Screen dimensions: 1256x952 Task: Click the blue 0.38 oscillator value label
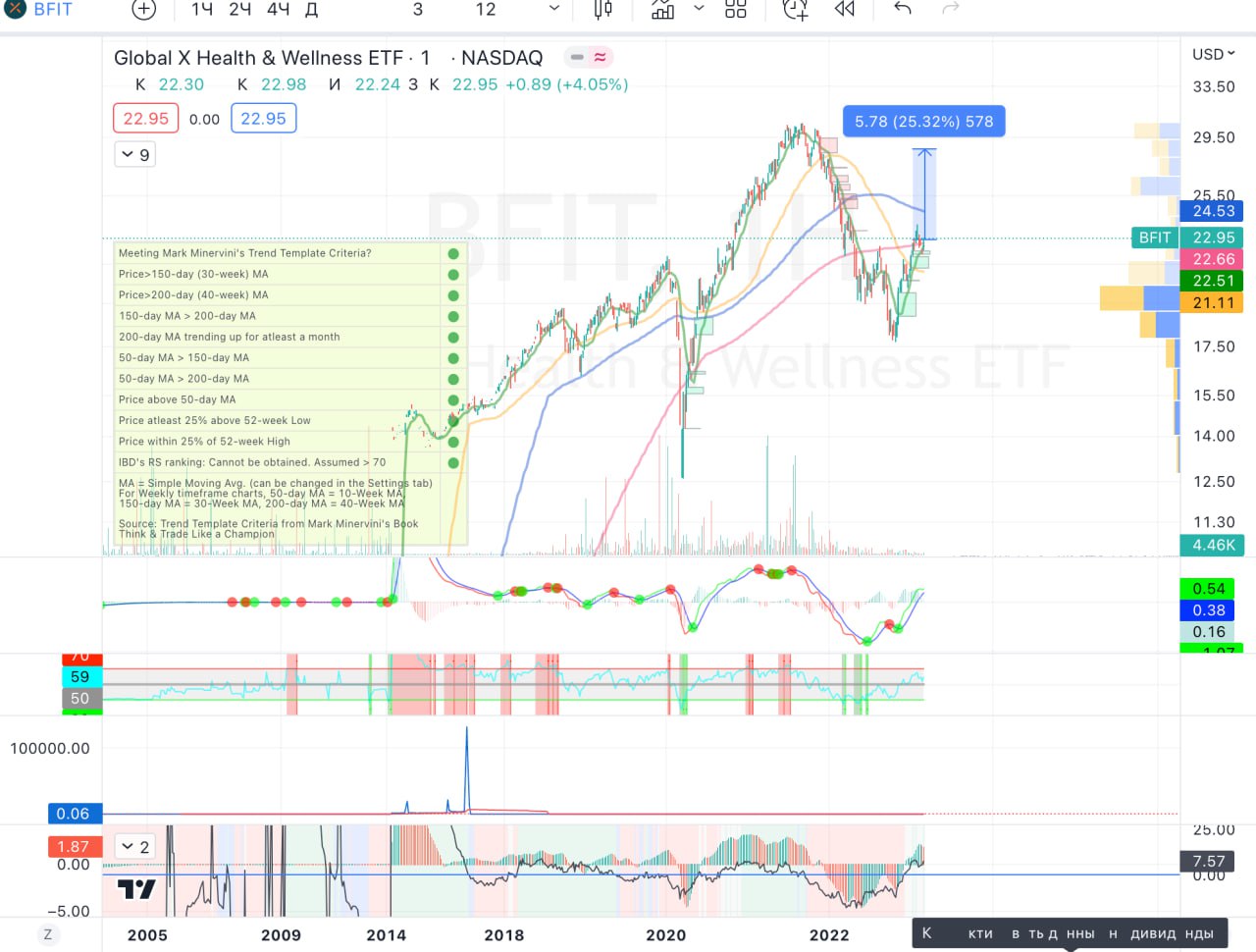(x=1207, y=610)
